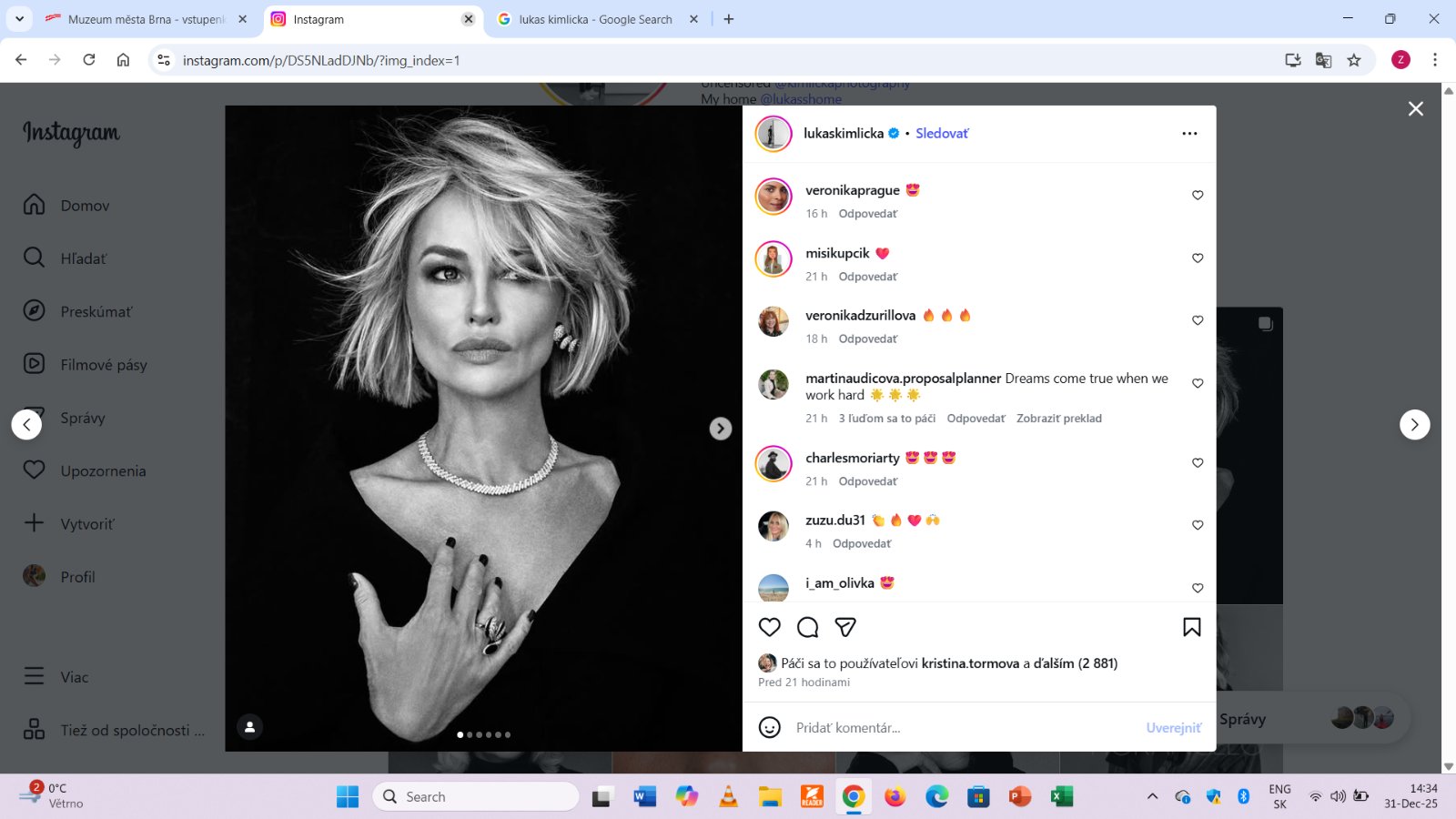Viewport: 1456px width, 819px height.
Task: Open emoji picker in comment field
Action: (x=770, y=727)
